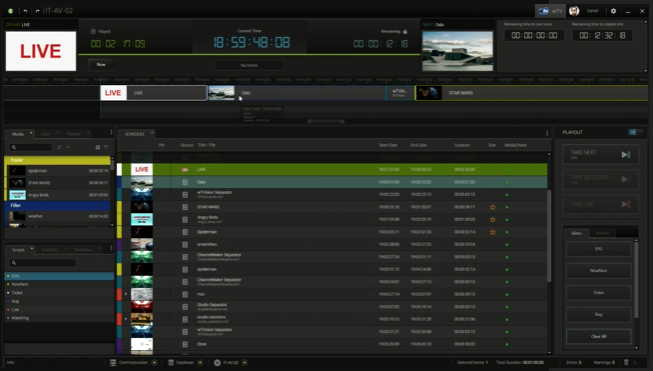
Task: Click the Take Next play-skip icon
Action: point(626,154)
